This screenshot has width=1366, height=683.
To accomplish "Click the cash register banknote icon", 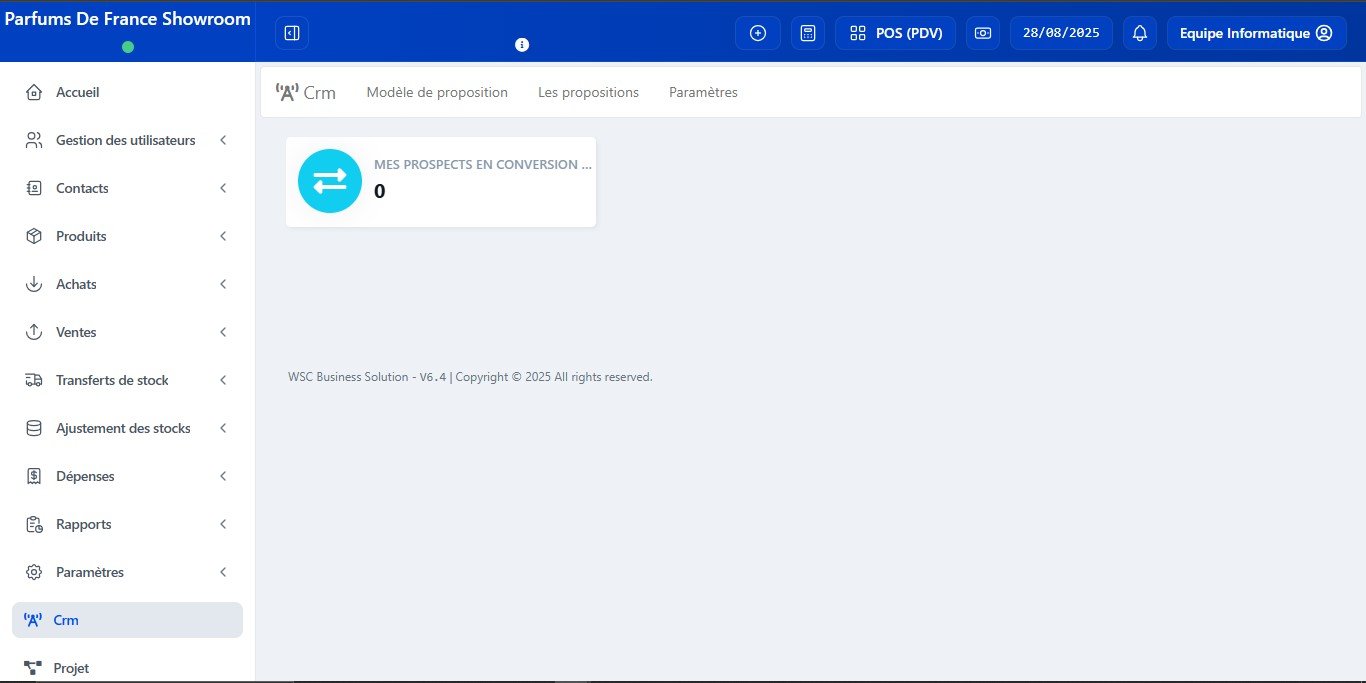I will 982,33.
